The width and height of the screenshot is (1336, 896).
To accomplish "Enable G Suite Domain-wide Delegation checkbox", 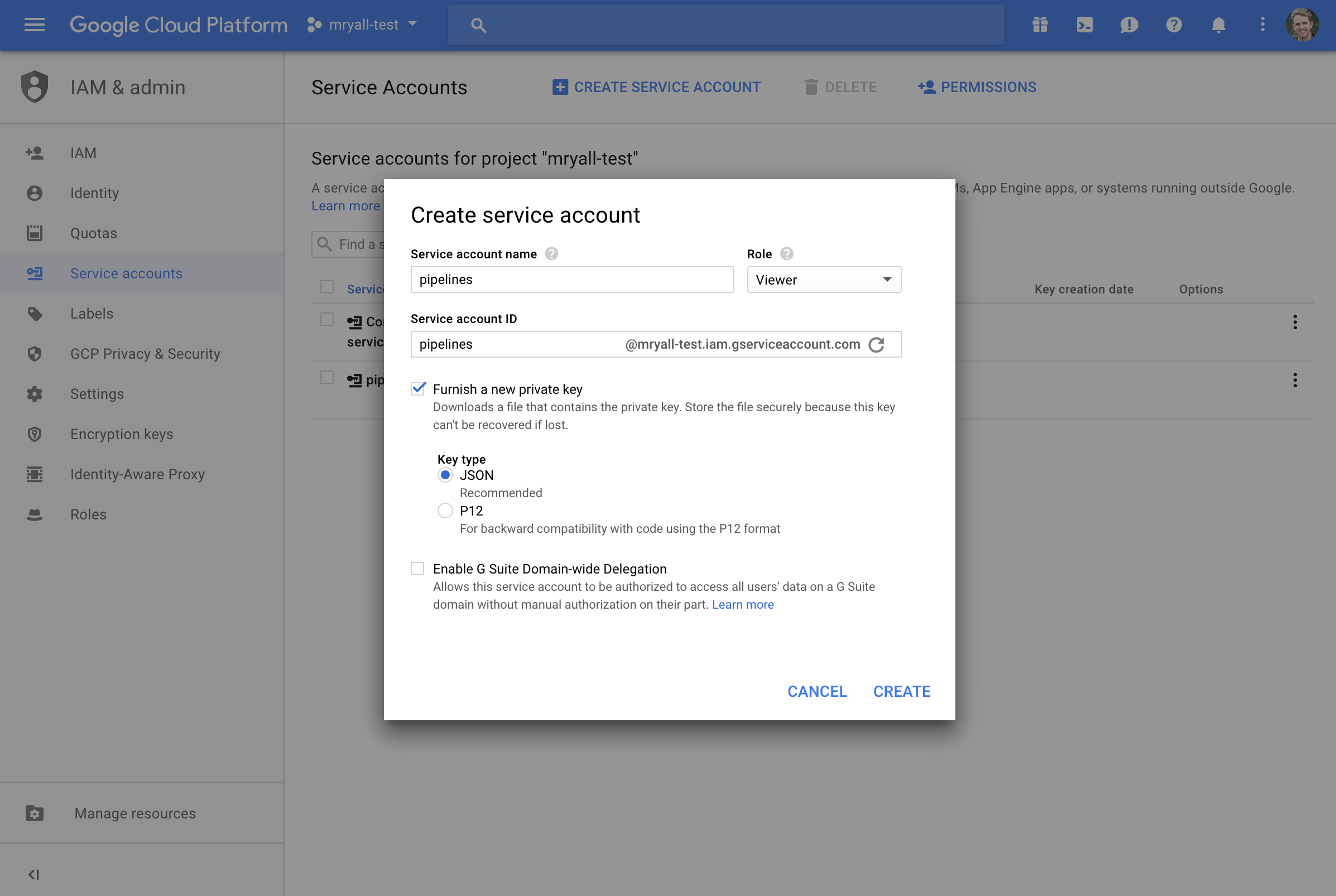I will 418,569.
